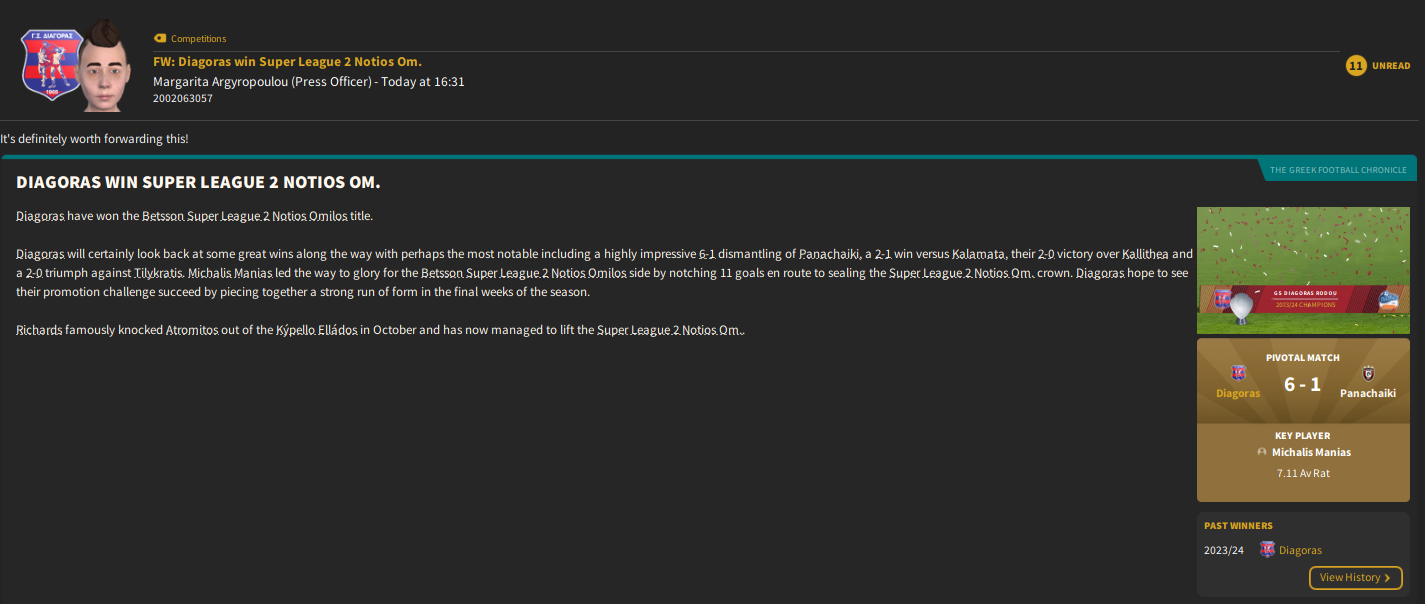Click the 'Key Player' heading
The image size is (1425, 604).
pos(1303,436)
